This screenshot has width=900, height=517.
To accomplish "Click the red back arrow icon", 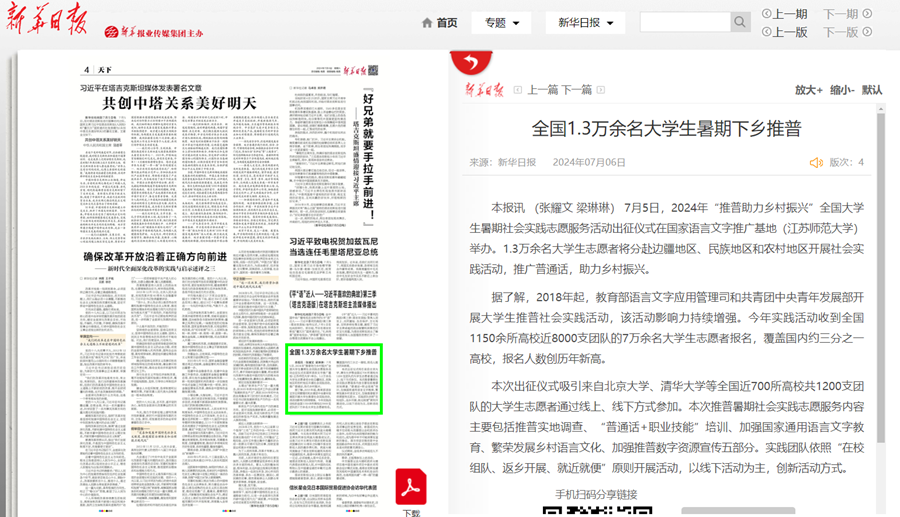I will [465, 63].
